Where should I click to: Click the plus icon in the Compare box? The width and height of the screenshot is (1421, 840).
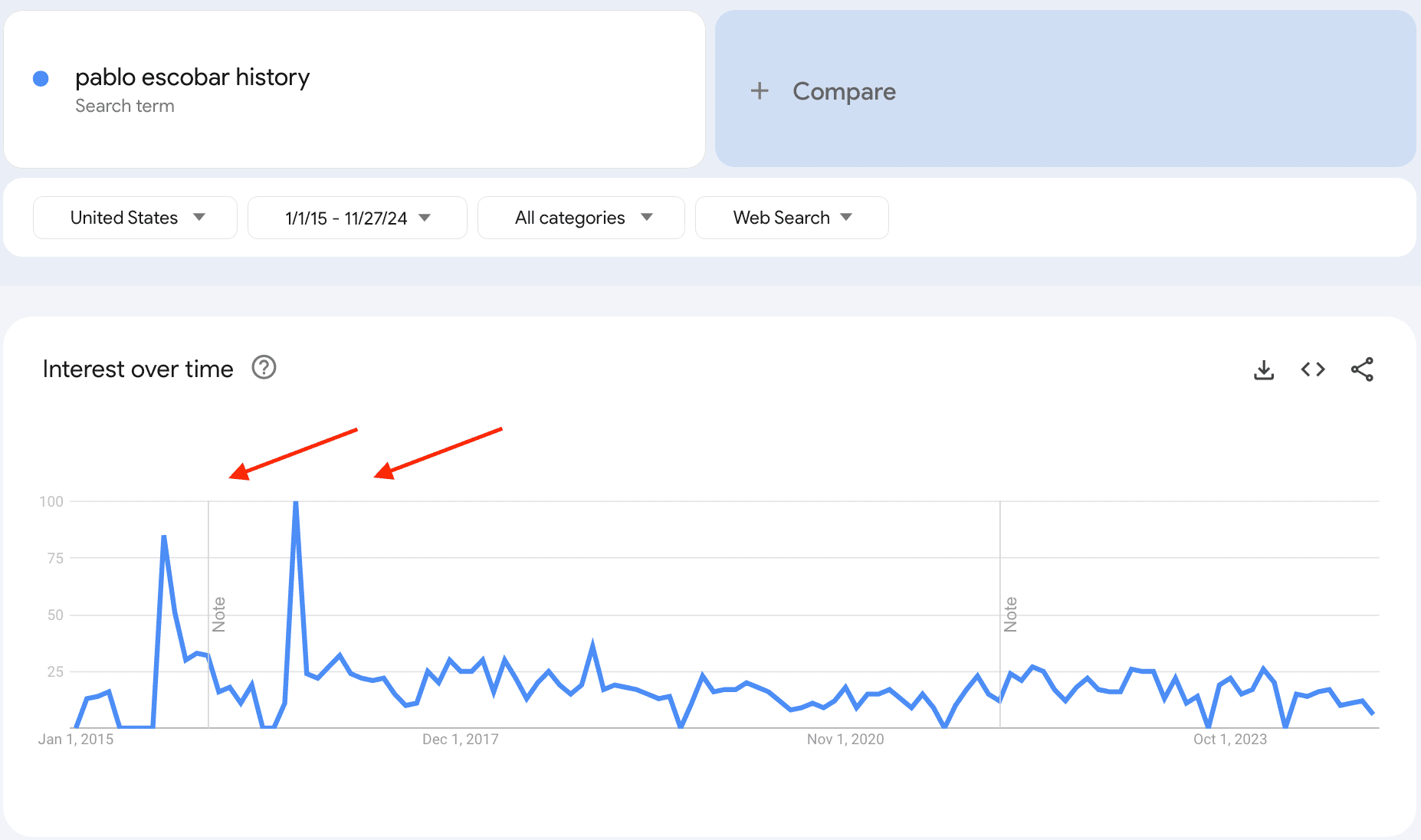759,90
